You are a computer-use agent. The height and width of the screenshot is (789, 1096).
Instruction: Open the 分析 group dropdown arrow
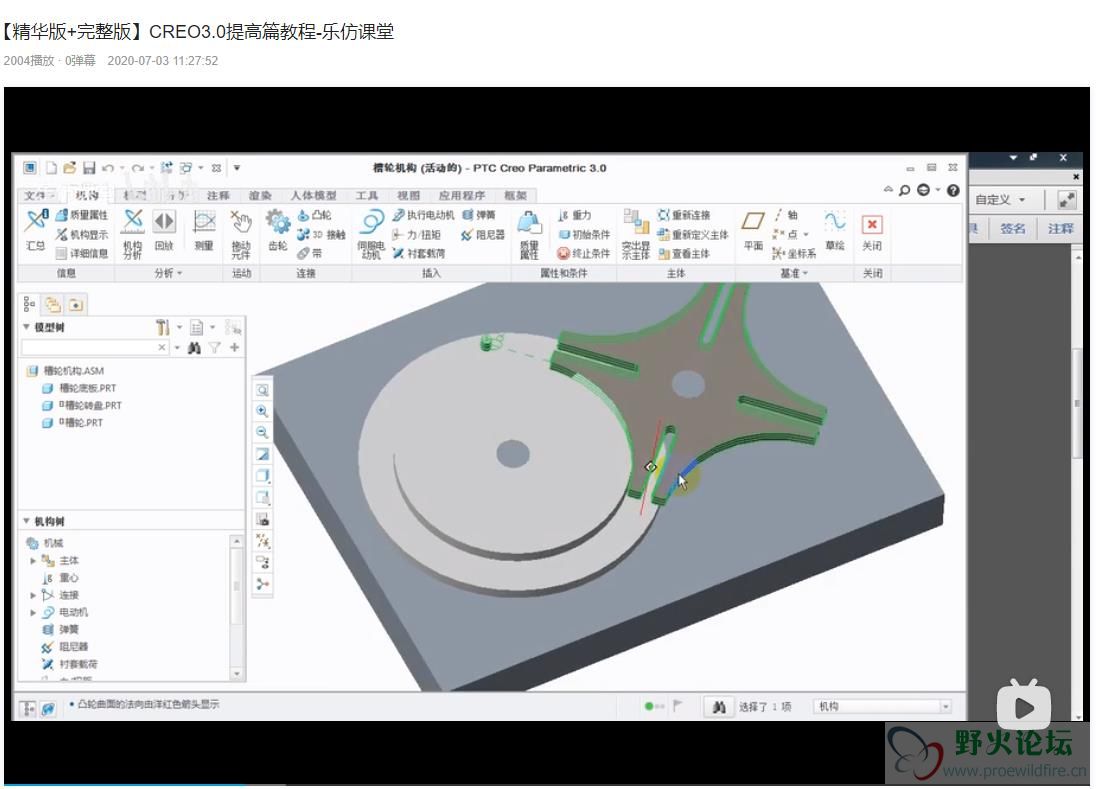(180, 273)
